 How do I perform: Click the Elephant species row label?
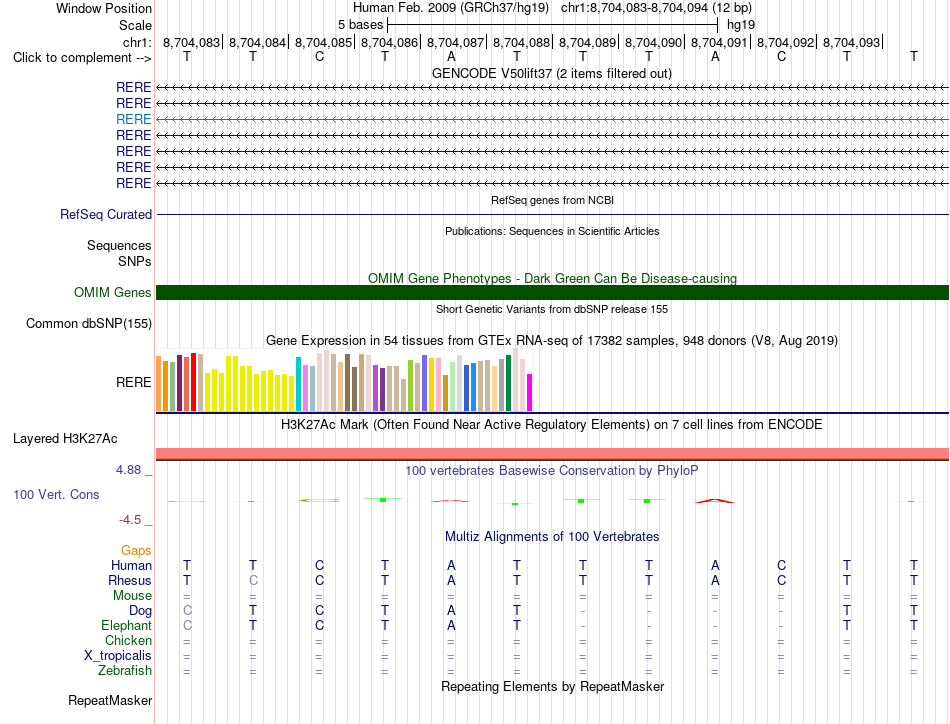click(x=126, y=625)
